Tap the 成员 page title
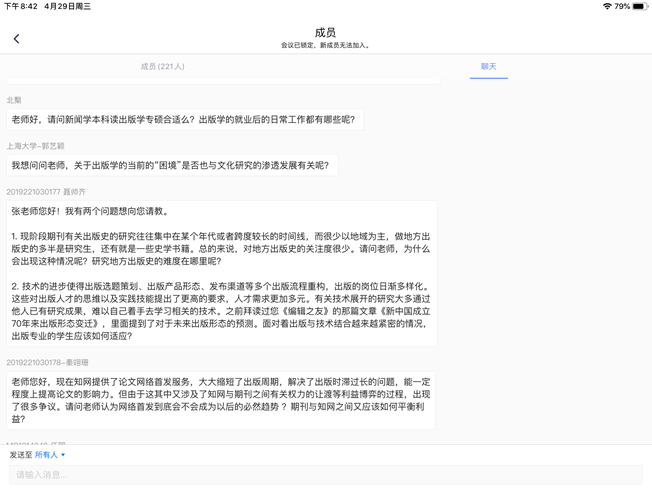The height and width of the screenshot is (489, 652). (x=325, y=33)
